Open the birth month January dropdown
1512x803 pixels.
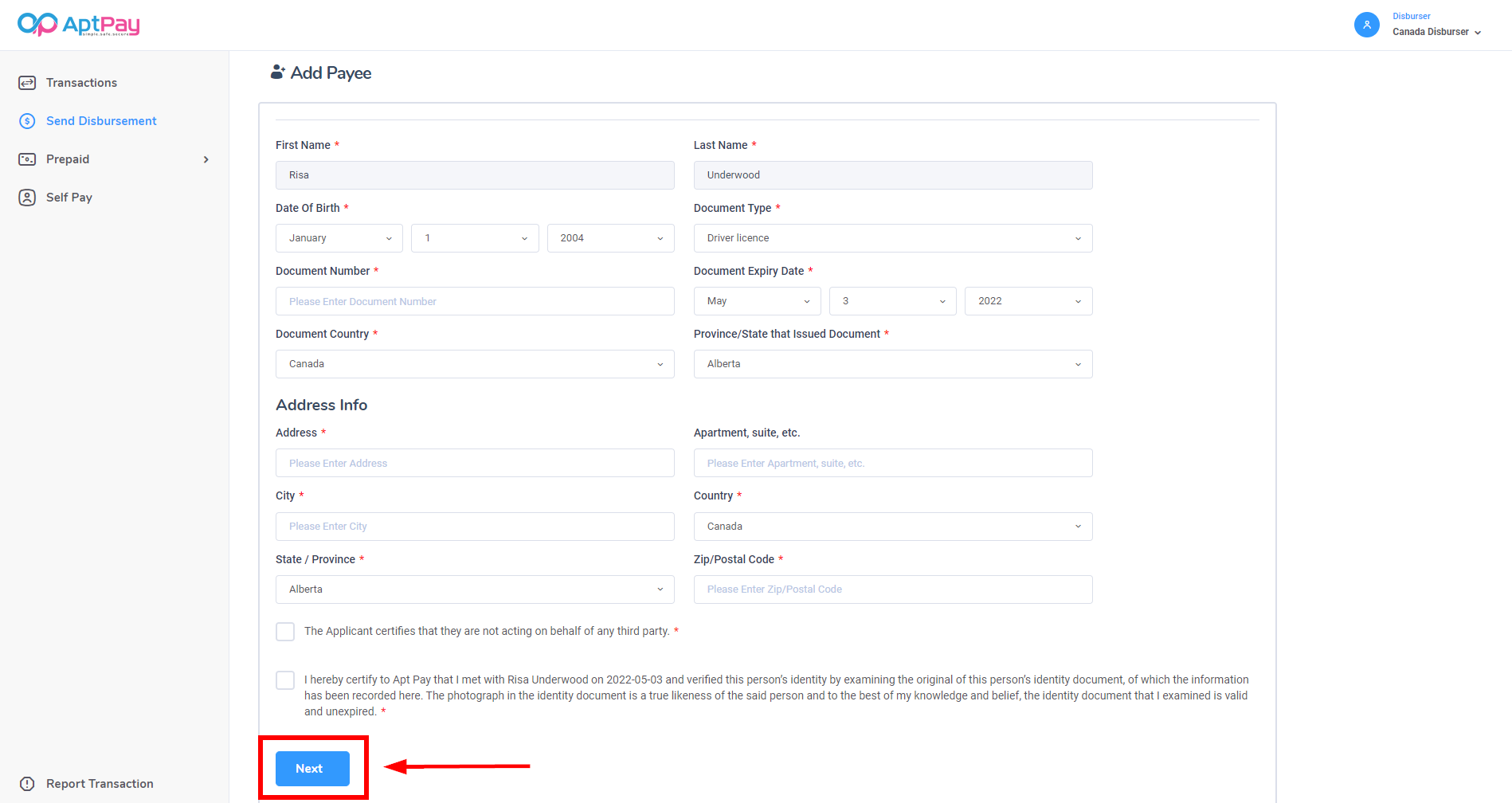339,238
